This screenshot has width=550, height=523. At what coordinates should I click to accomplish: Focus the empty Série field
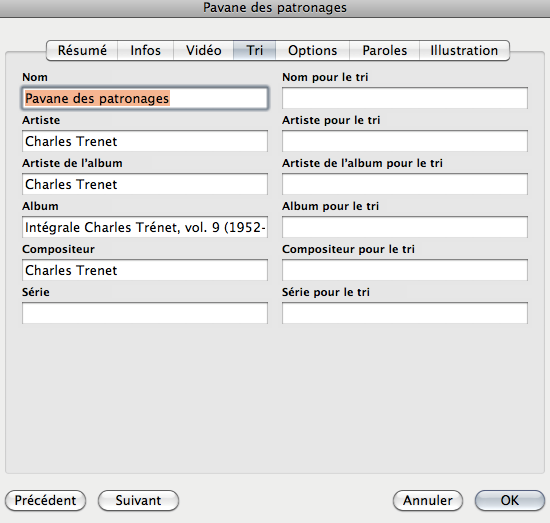click(x=145, y=313)
